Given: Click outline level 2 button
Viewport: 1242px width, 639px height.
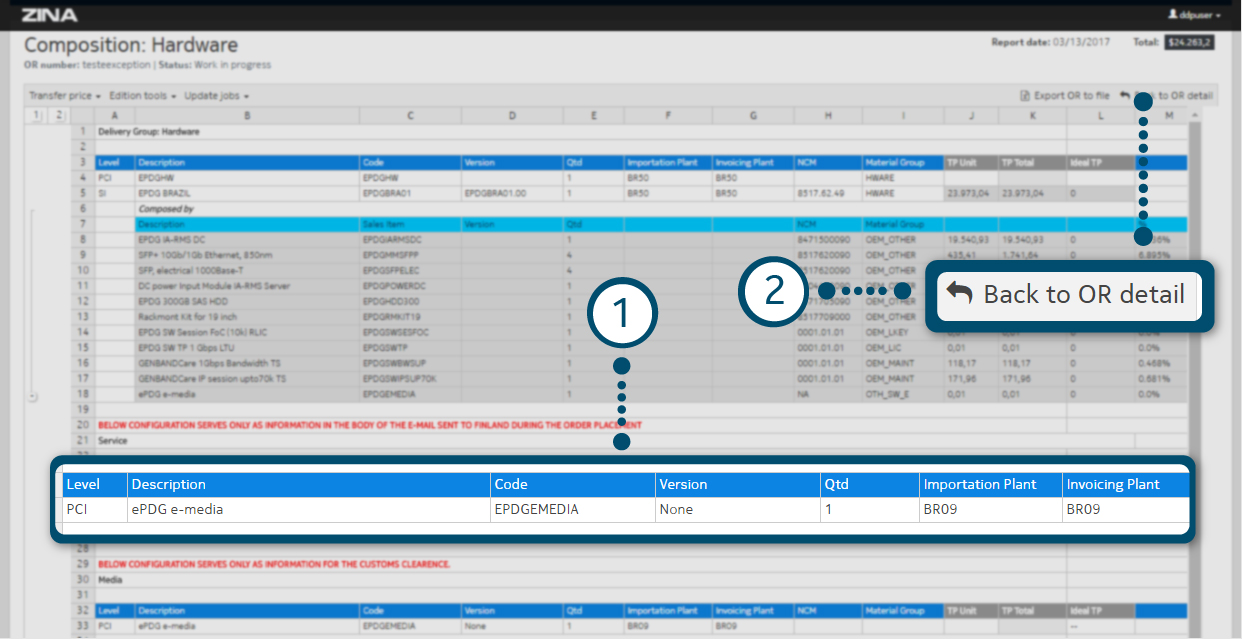Looking at the screenshot, I should 59,116.
